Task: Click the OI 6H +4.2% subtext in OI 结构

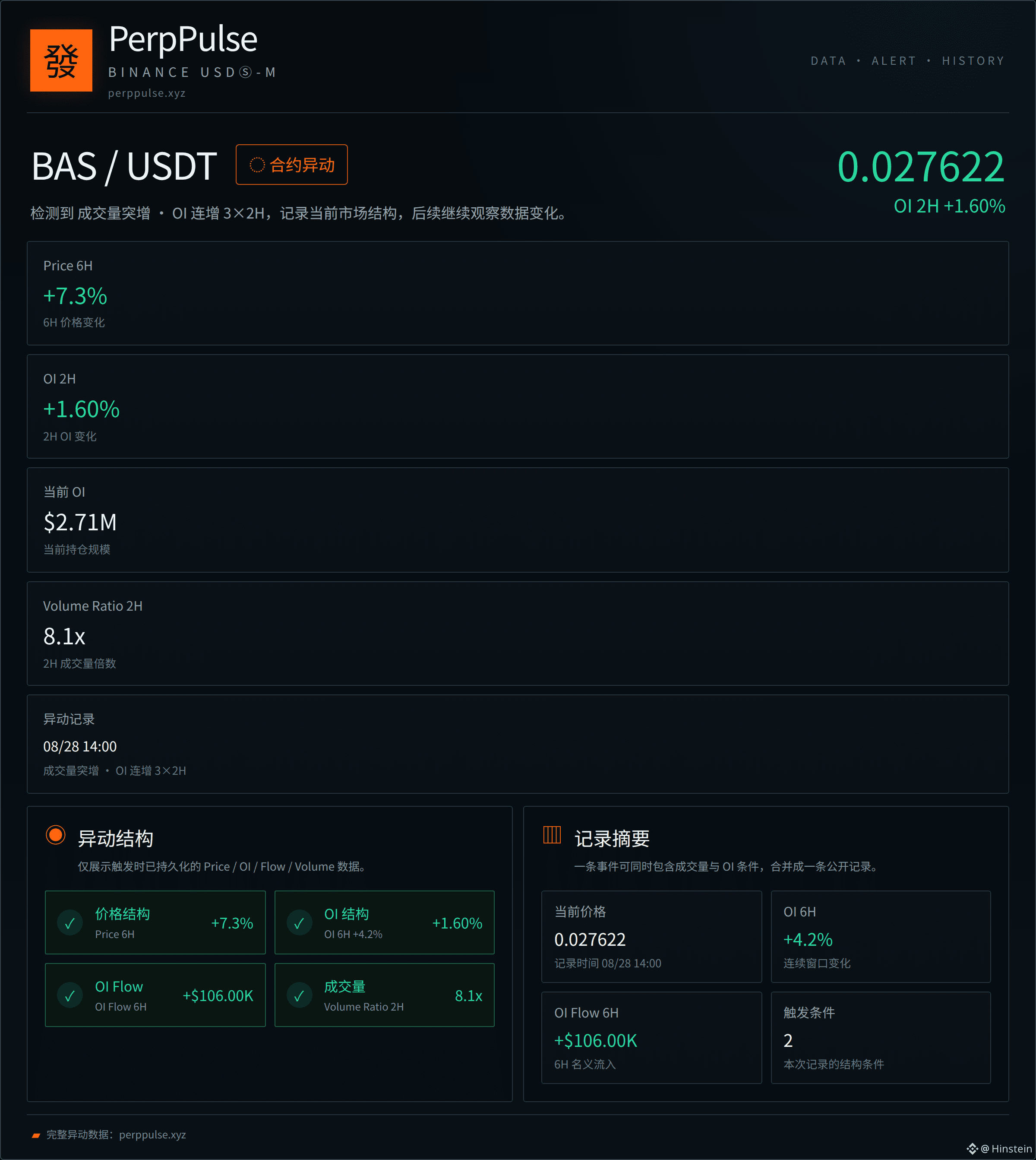Action: click(x=353, y=935)
